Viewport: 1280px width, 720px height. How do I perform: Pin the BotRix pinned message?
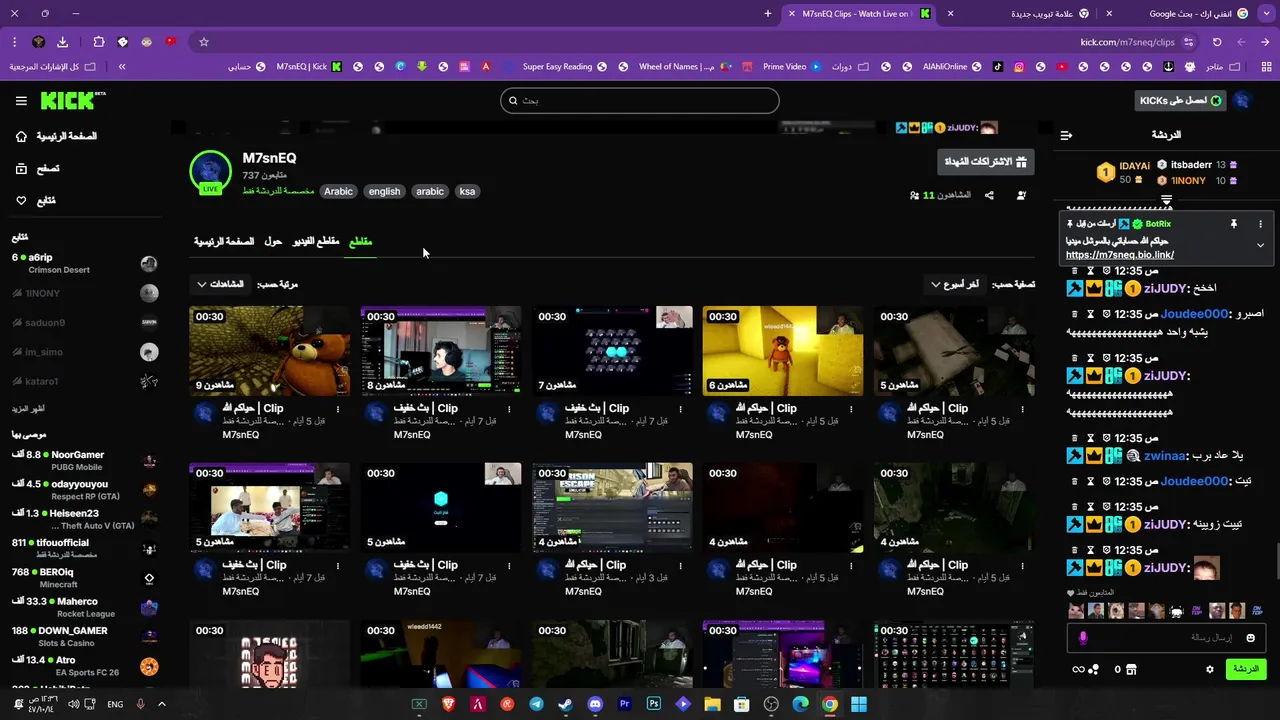point(1233,224)
